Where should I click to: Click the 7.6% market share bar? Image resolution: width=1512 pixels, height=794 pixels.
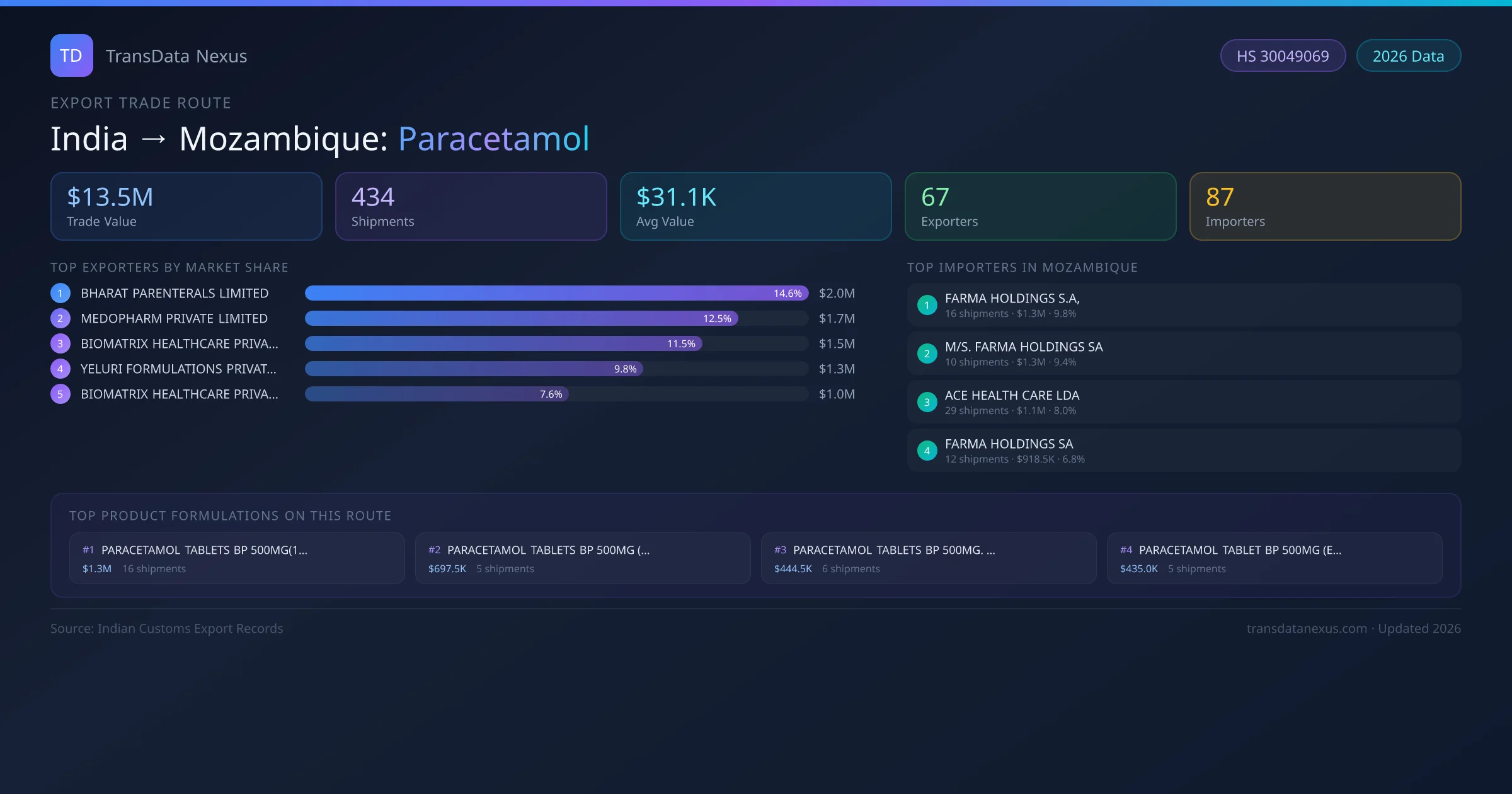point(437,394)
